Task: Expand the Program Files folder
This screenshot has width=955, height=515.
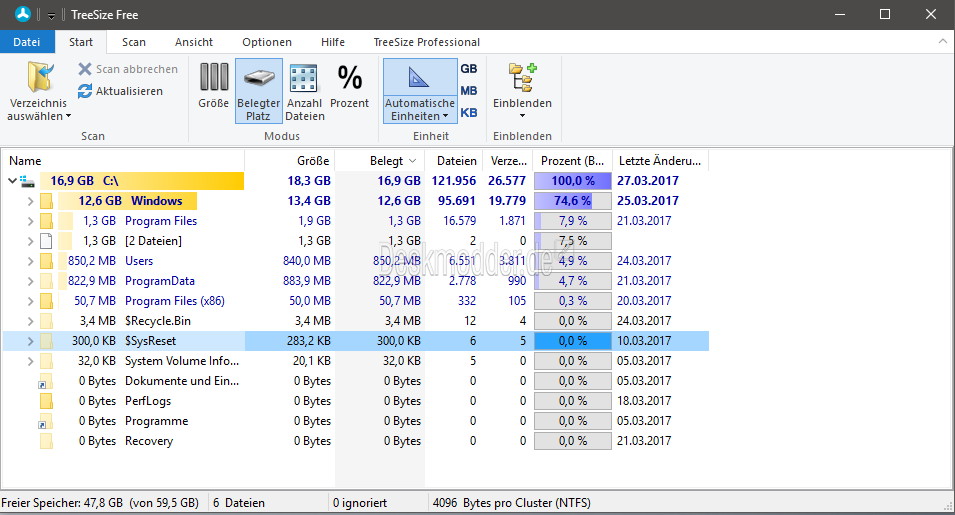Action: coord(30,221)
